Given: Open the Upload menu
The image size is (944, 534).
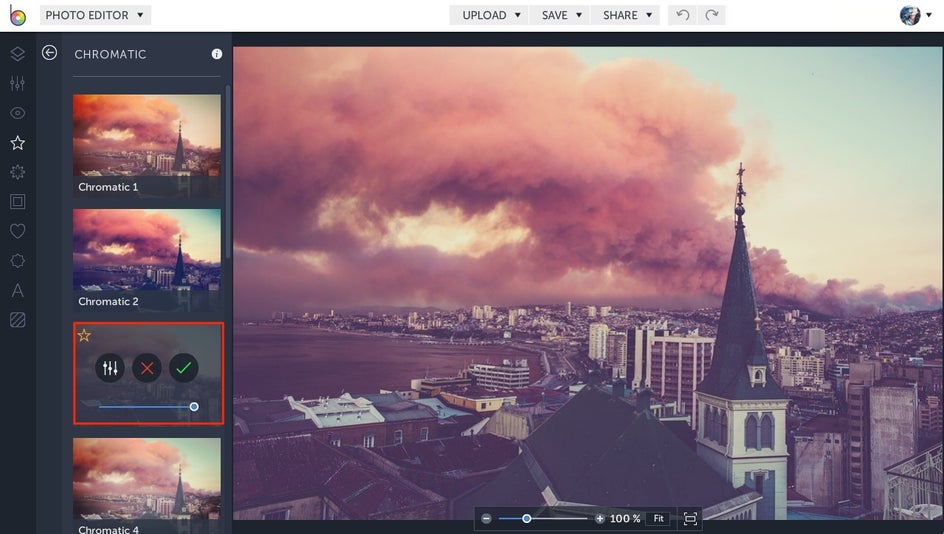Looking at the screenshot, I should (489, 15).
